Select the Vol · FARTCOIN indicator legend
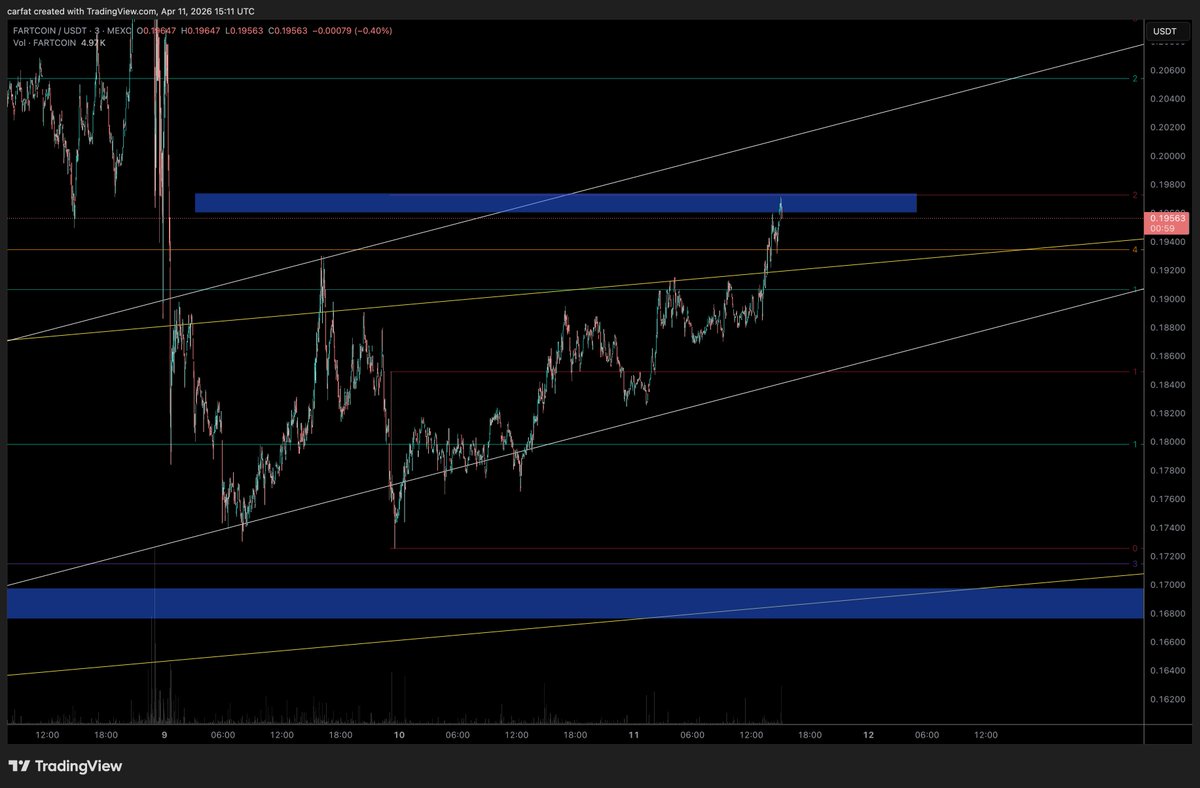Image resolution: width=1200 pixels, height=788 pixels. [x=43, y=44]
